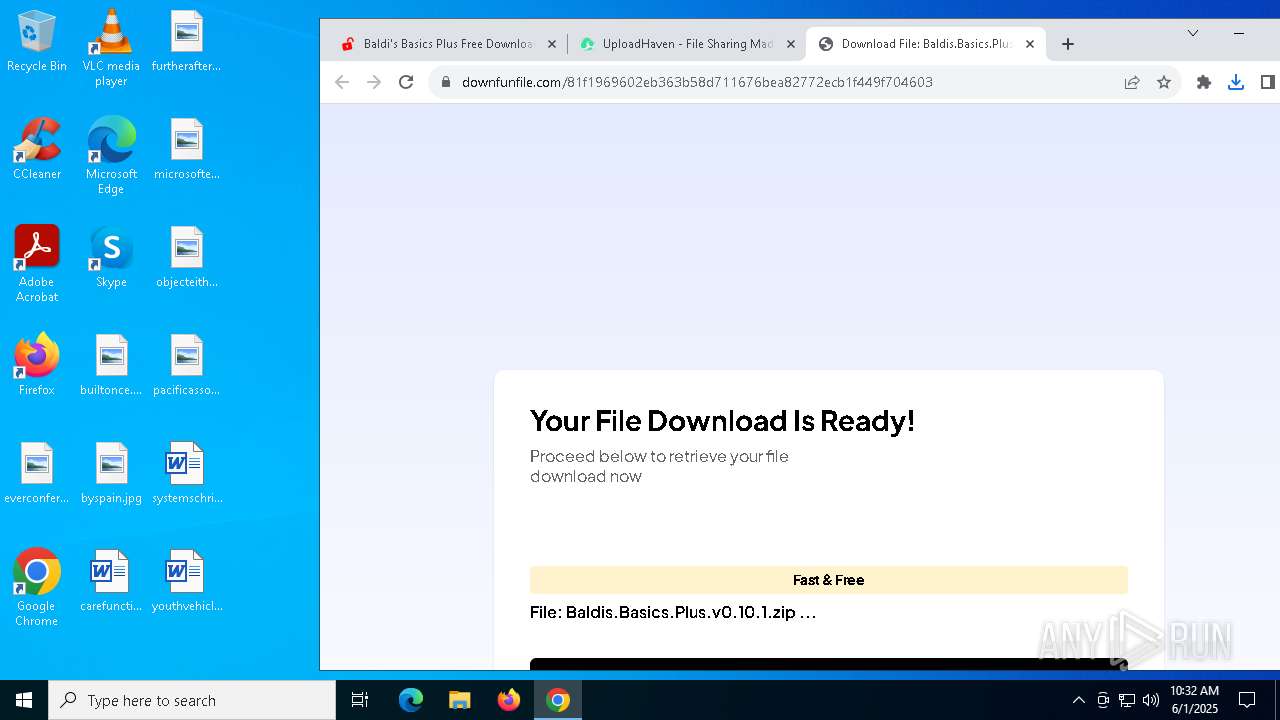Show Chrome downloads list

1236,82
